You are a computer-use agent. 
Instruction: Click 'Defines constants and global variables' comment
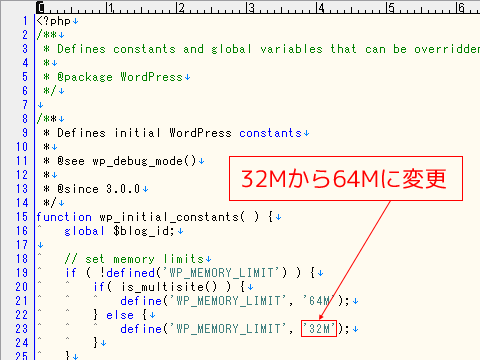190,49
